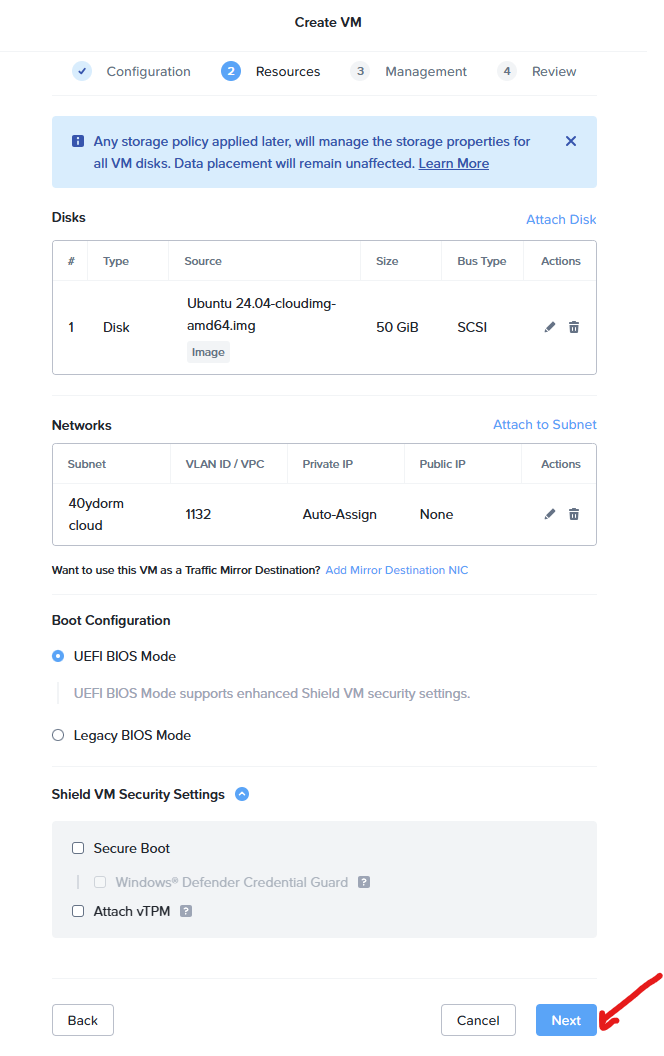664x1056 pixels.
Task: Edit the 40ydorm cloud subnet
Action: click(550, 514)
